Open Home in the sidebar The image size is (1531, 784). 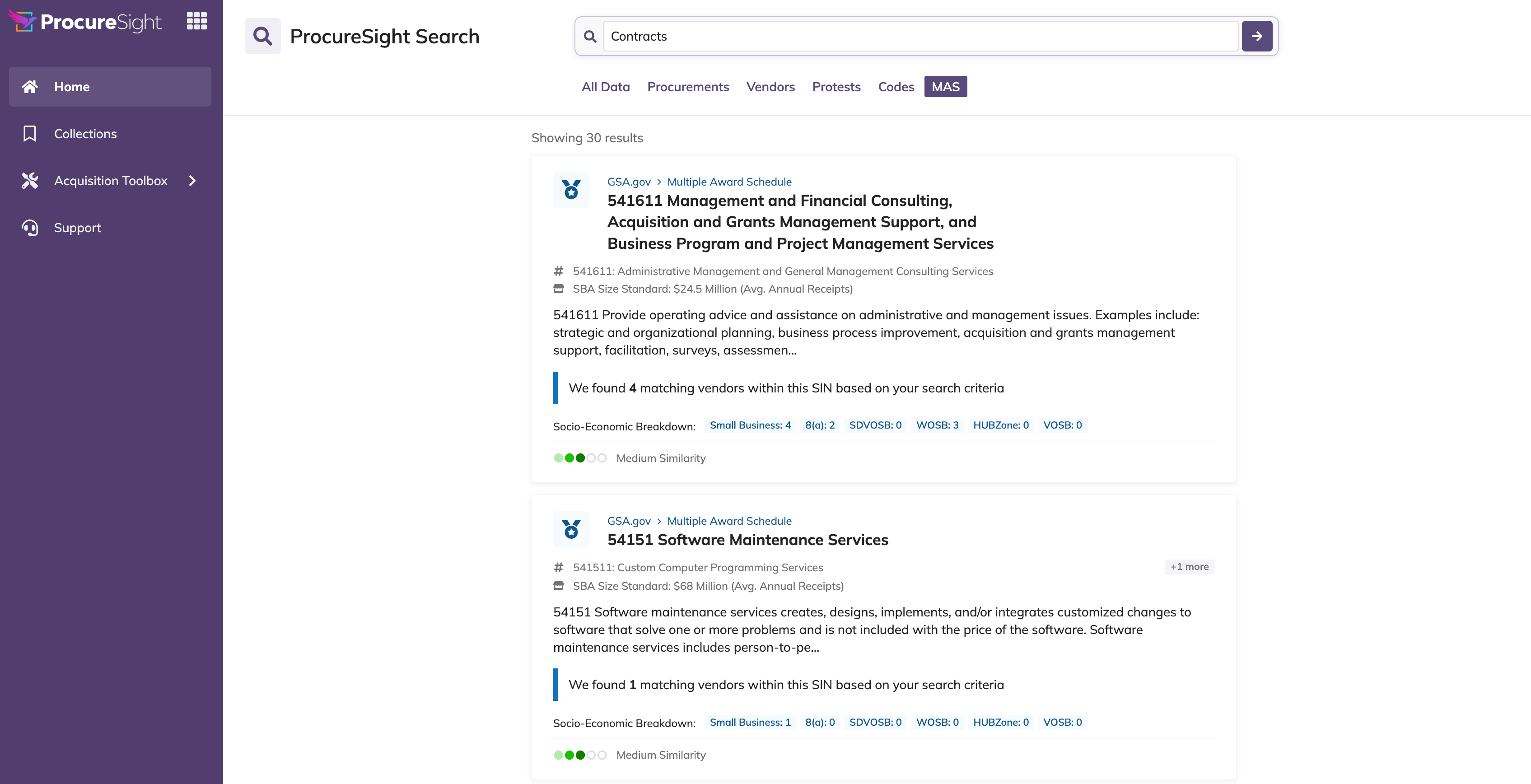pyautogui.click(x=110, y=87)
